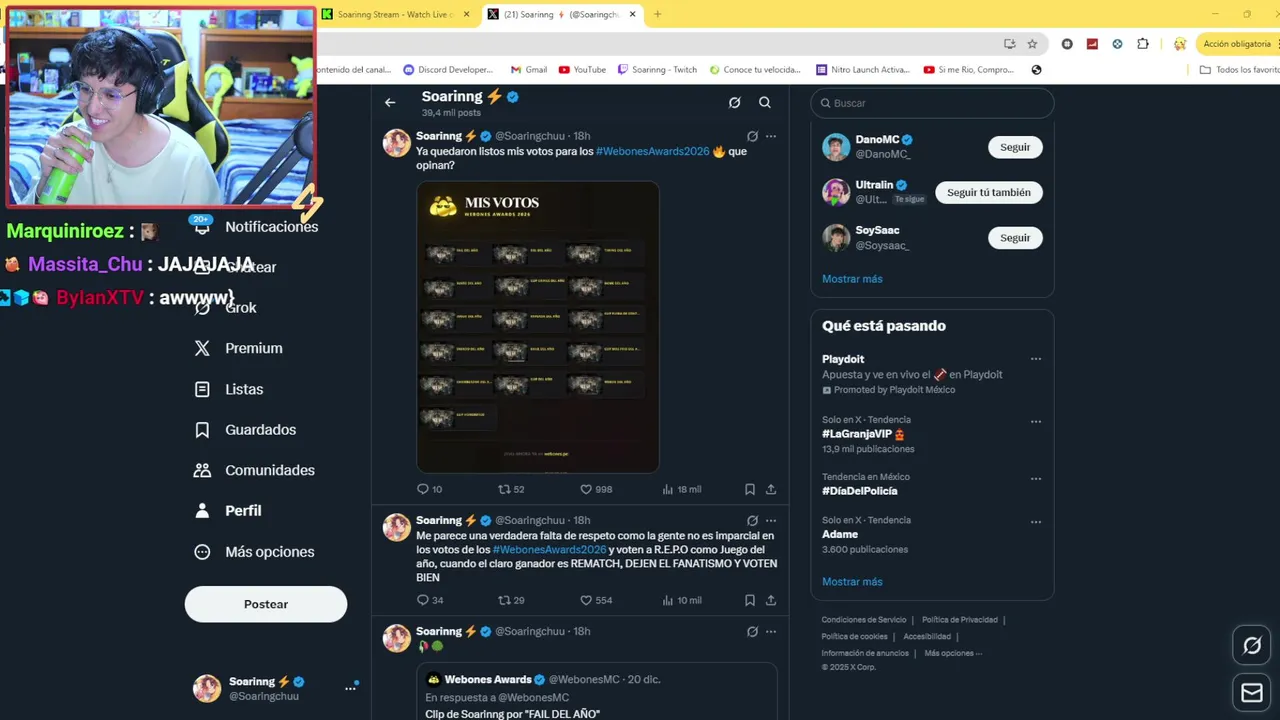Bookmark the Mis Votos post
Screen dimensions: 1280x720
749,489
